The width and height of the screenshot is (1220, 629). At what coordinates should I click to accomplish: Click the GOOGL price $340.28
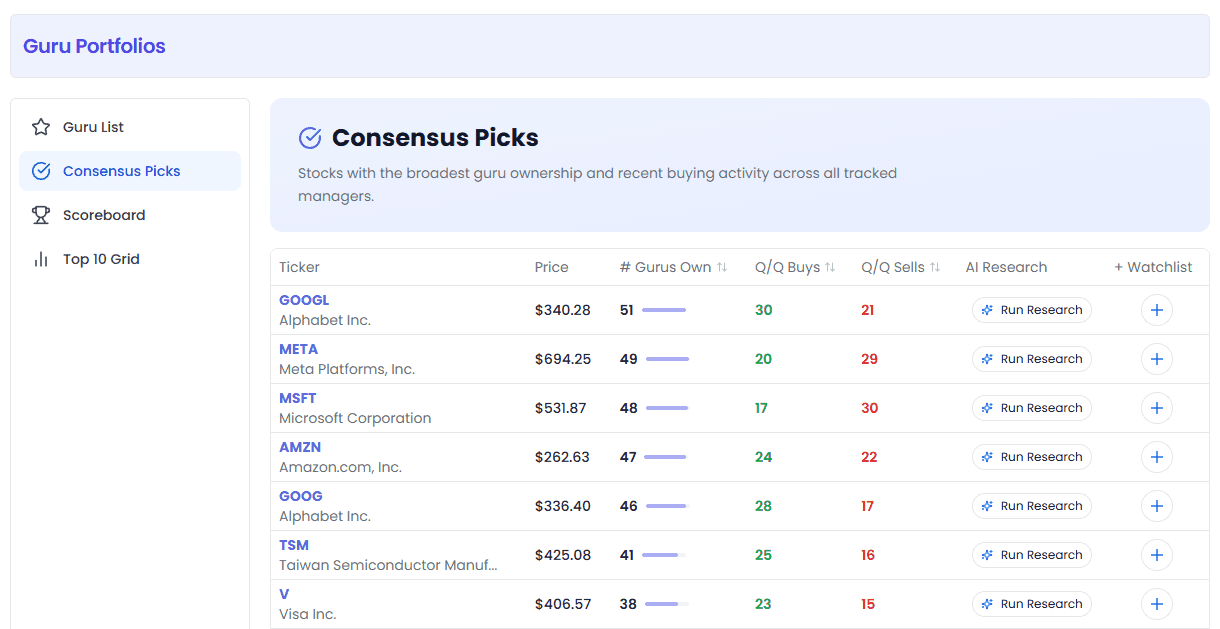click(563, 310)
